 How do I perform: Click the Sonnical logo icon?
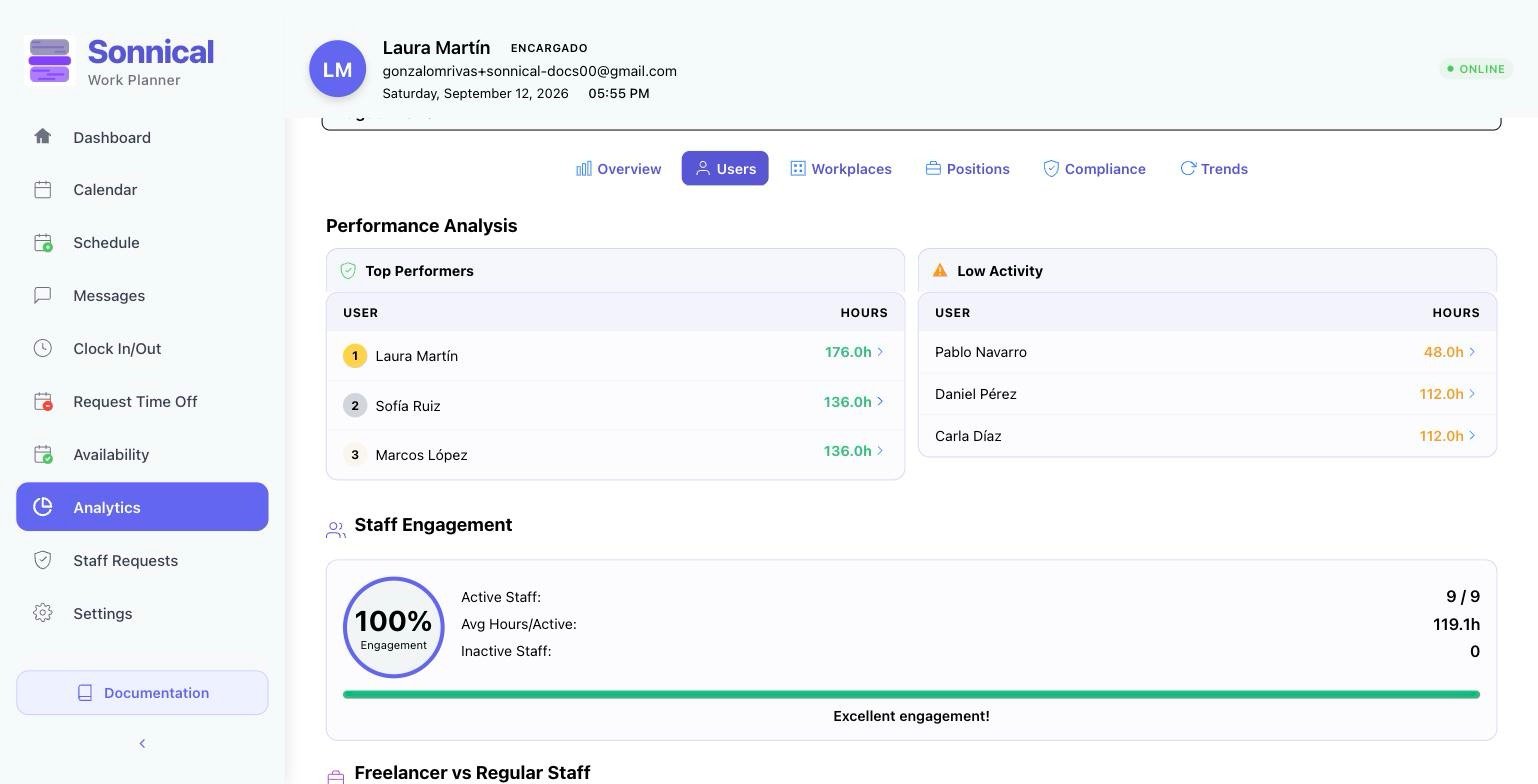tap(50, 61)
